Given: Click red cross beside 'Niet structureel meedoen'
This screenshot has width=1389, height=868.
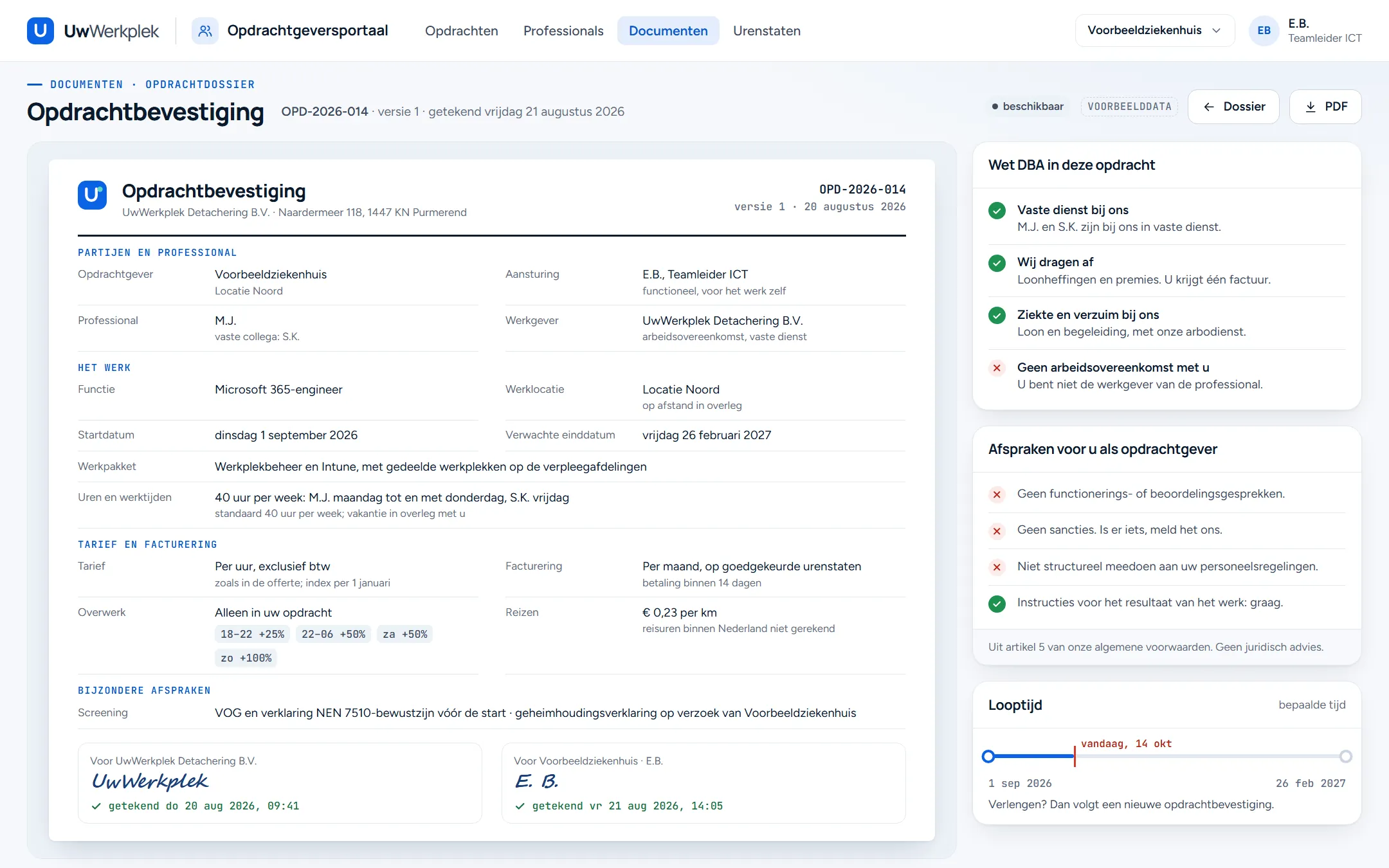Looking at the screenshot, I should click(x=997, y=567).
